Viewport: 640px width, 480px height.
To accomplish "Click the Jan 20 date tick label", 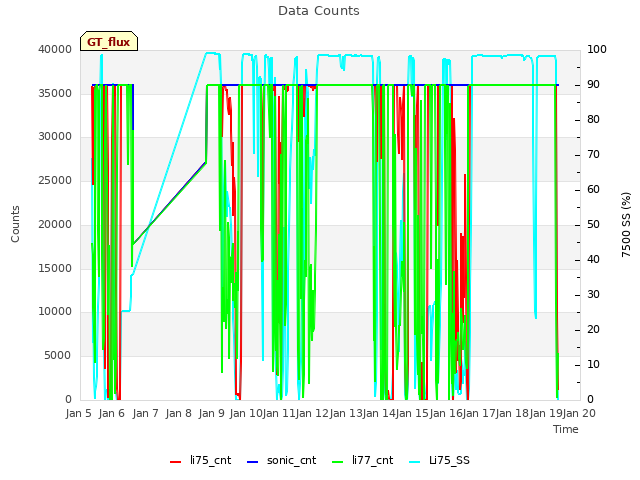I will click(579, 413).
